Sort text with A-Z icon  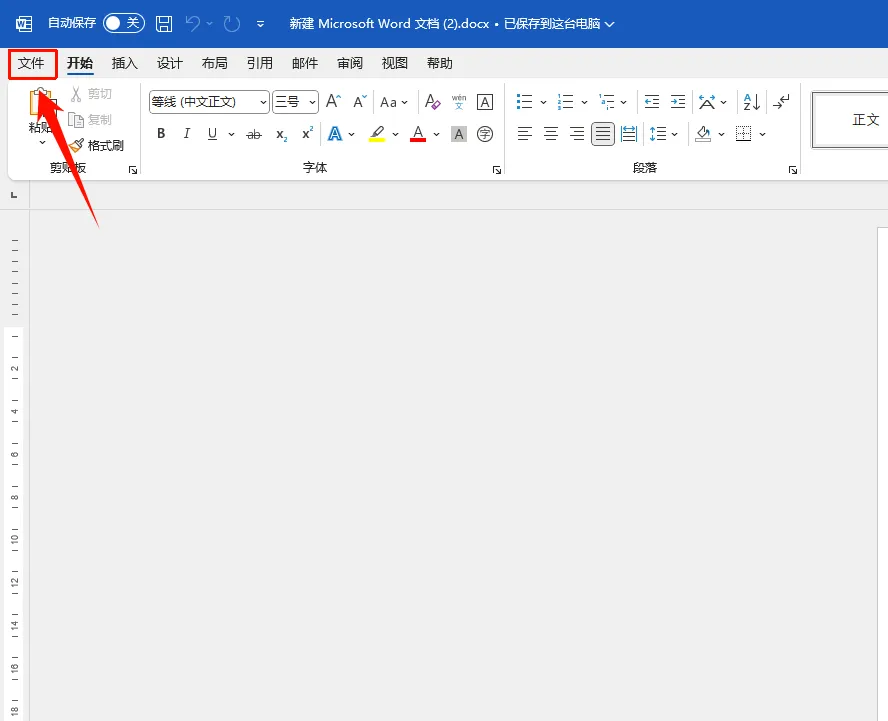pos(752,102)
